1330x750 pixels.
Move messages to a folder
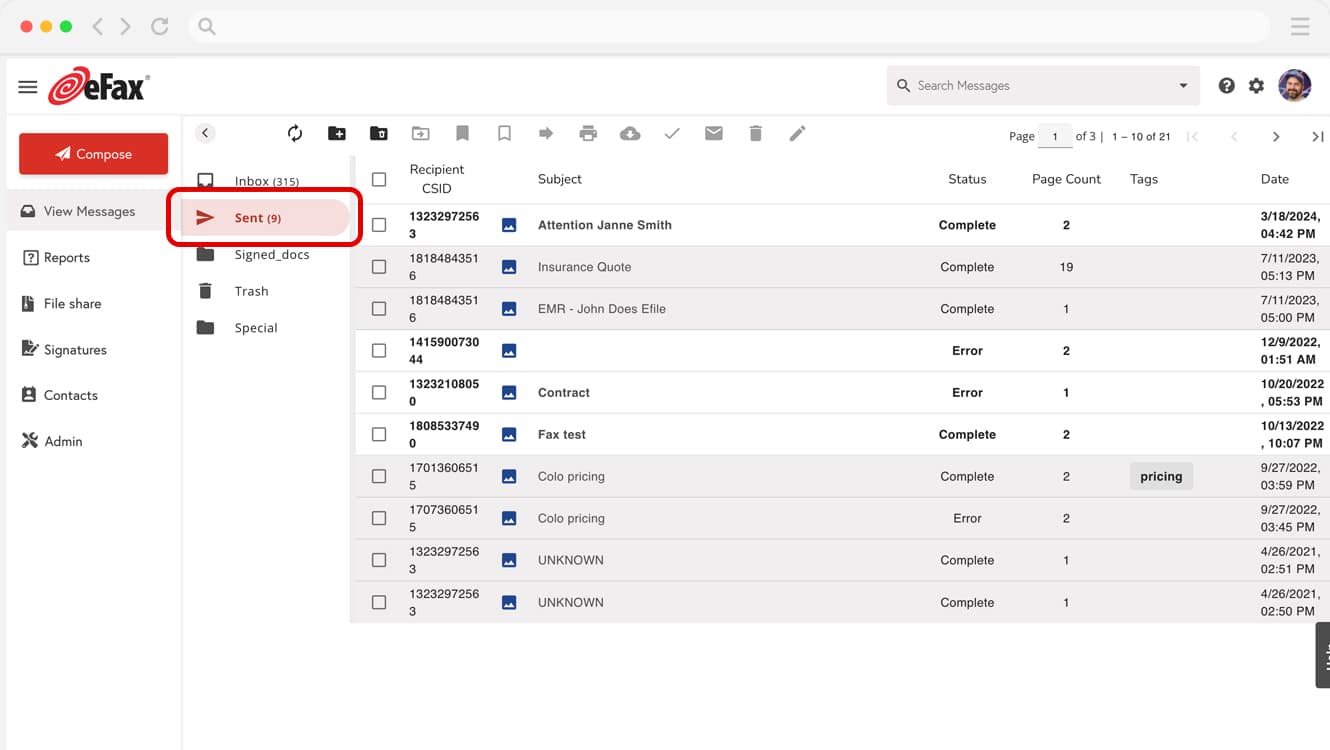421,132
